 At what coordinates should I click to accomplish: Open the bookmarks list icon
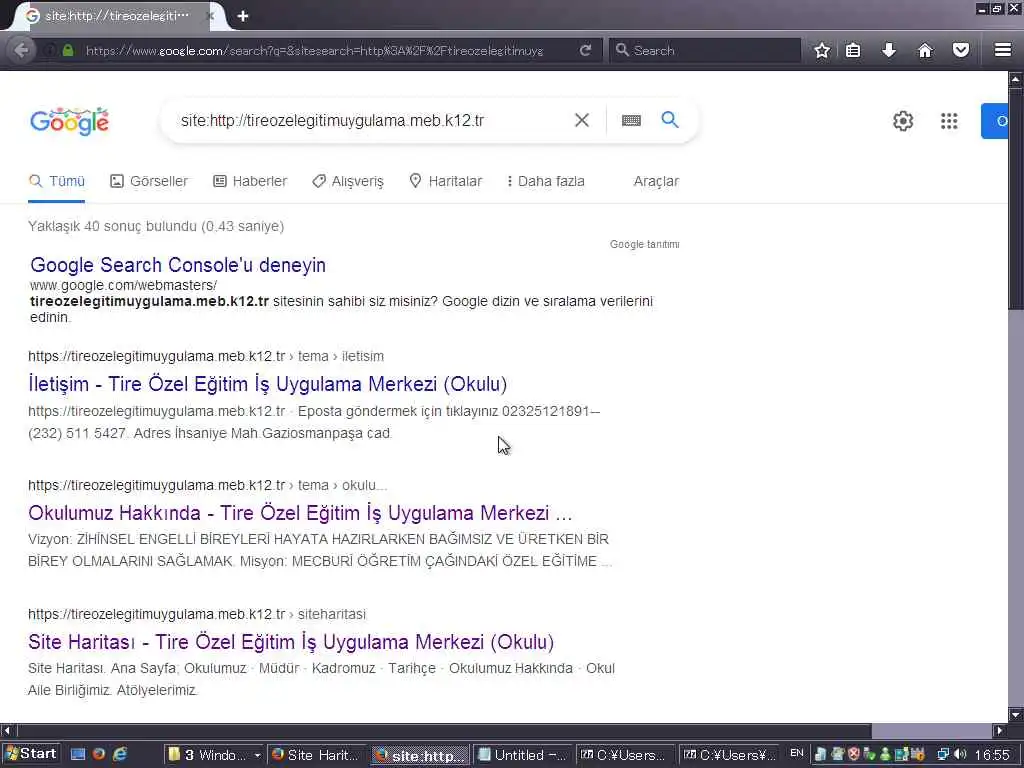click(x=853, y=50)
